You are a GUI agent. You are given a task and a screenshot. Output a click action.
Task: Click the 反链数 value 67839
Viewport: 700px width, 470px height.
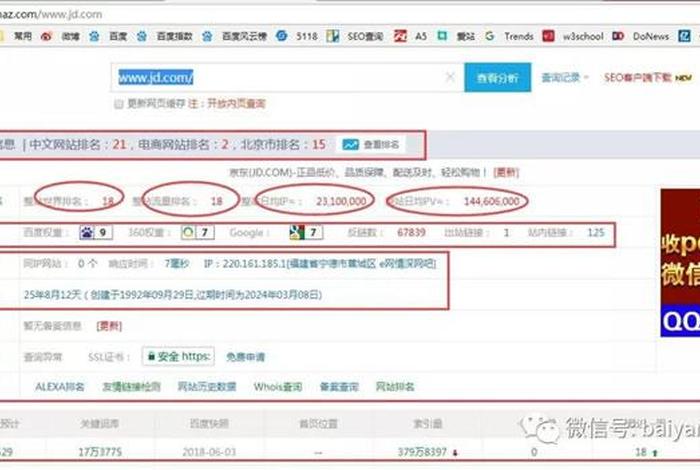[x=411, y=233]
